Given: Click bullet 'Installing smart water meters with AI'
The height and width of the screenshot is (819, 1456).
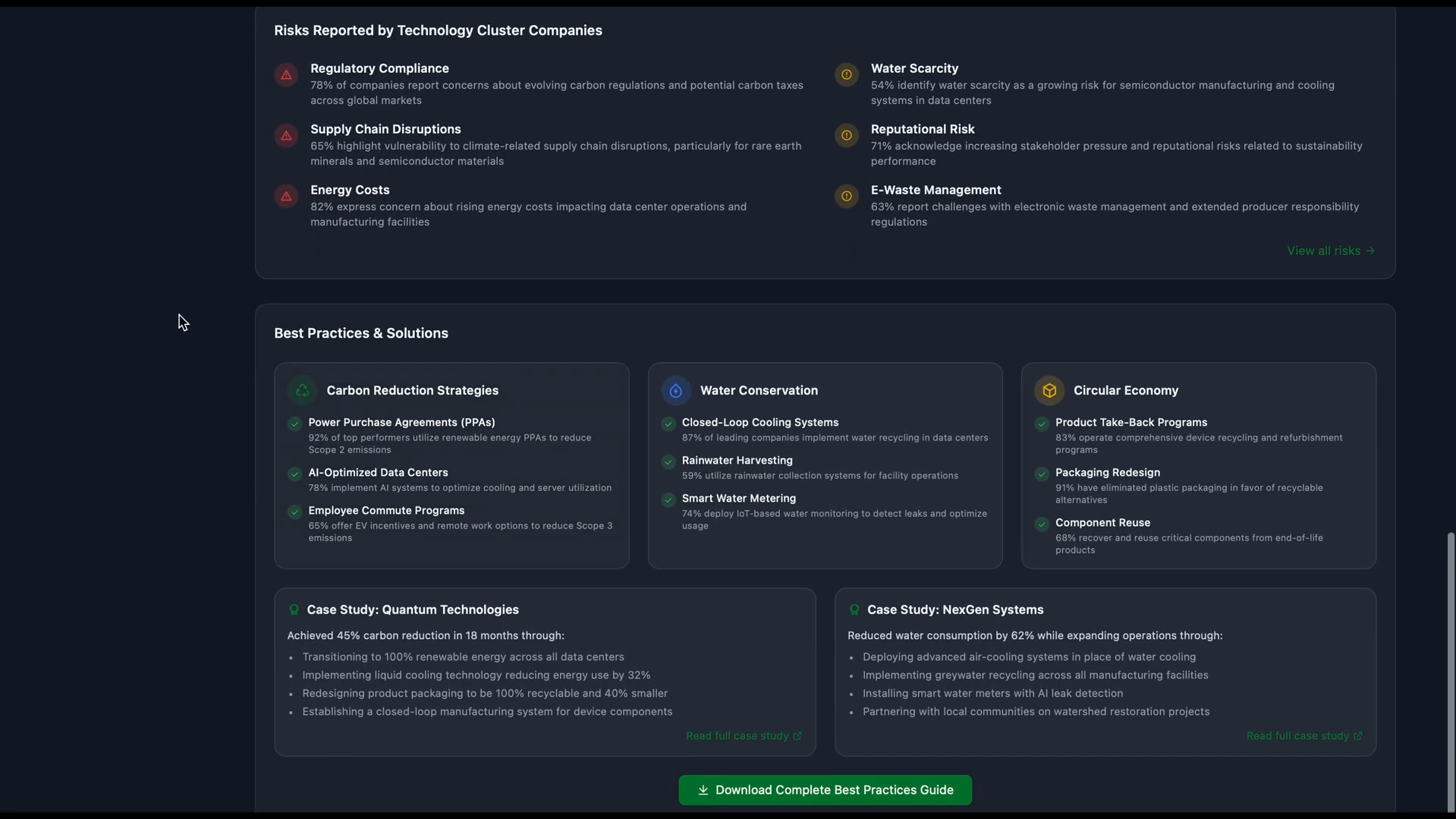Looking at the screenshot, I should tap(992, 693).
